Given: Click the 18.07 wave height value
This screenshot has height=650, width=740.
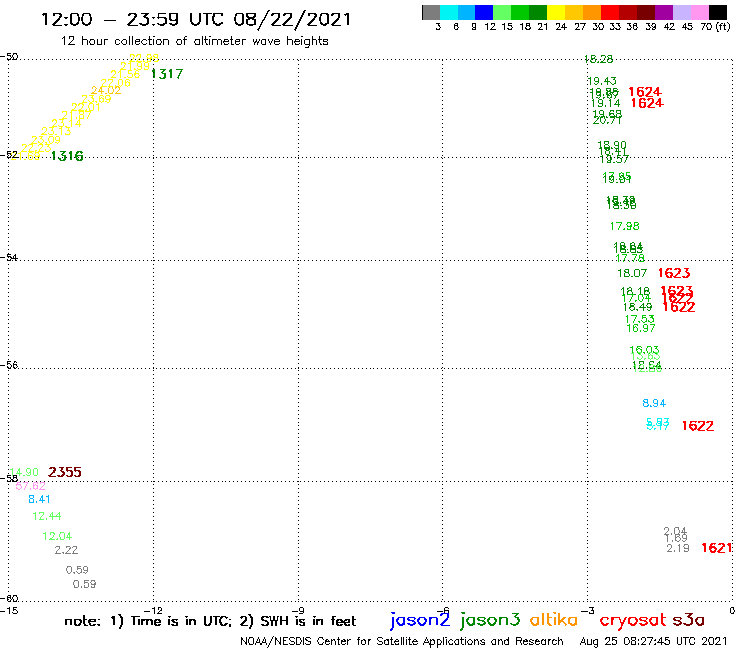Looking at the screenshot, I should [x=632, y=273].
